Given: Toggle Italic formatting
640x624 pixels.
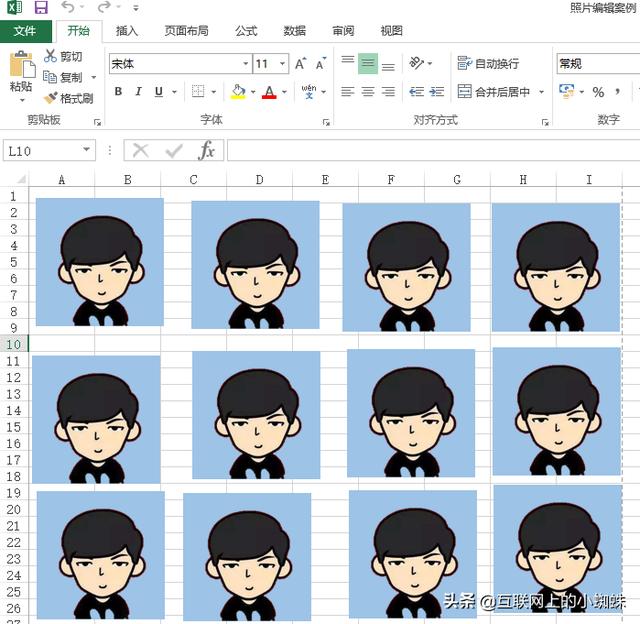Looking at the screenshot, I should [x=138, y=92].
